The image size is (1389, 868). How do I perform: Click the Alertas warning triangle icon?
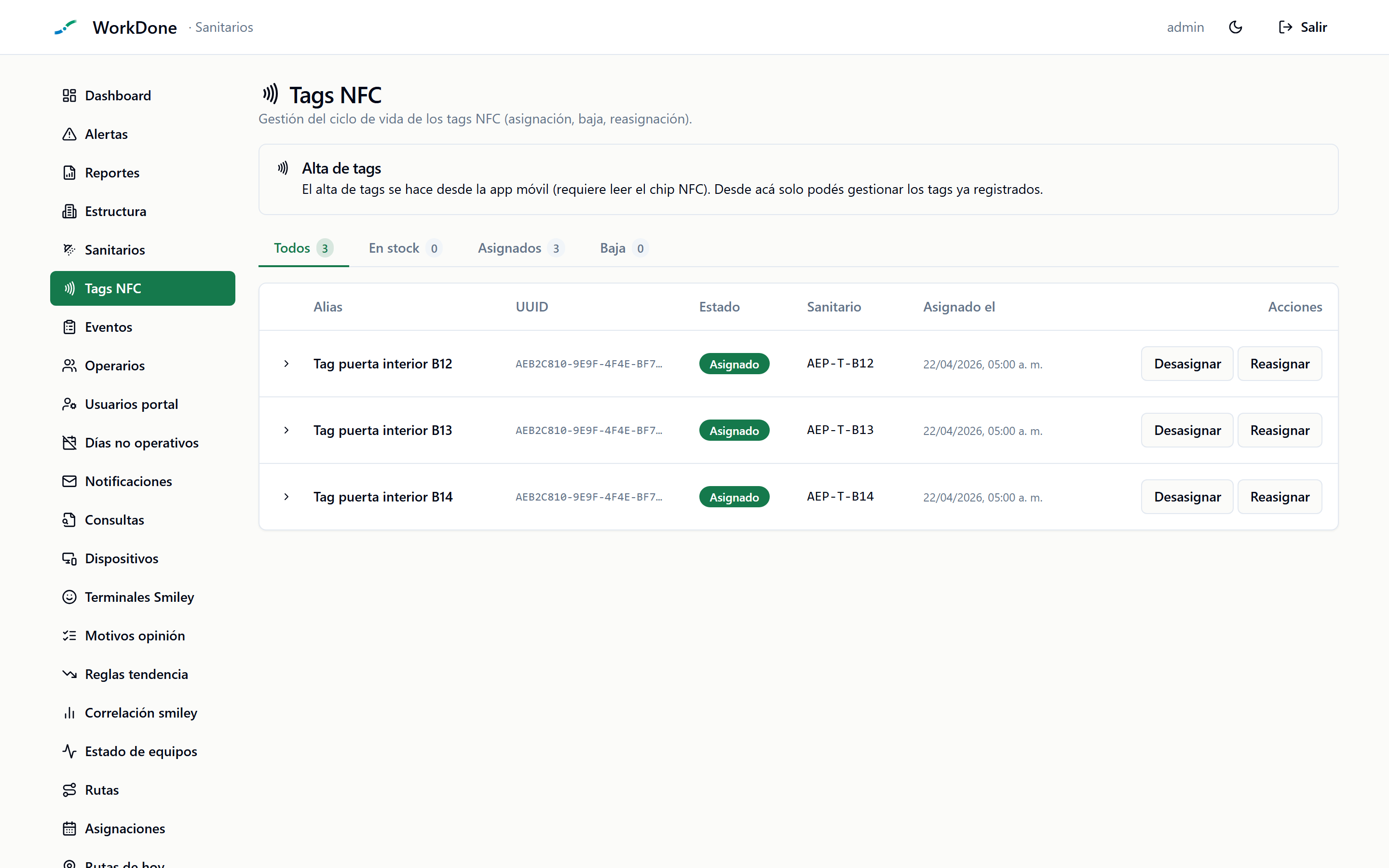click(x=69, y=134)
